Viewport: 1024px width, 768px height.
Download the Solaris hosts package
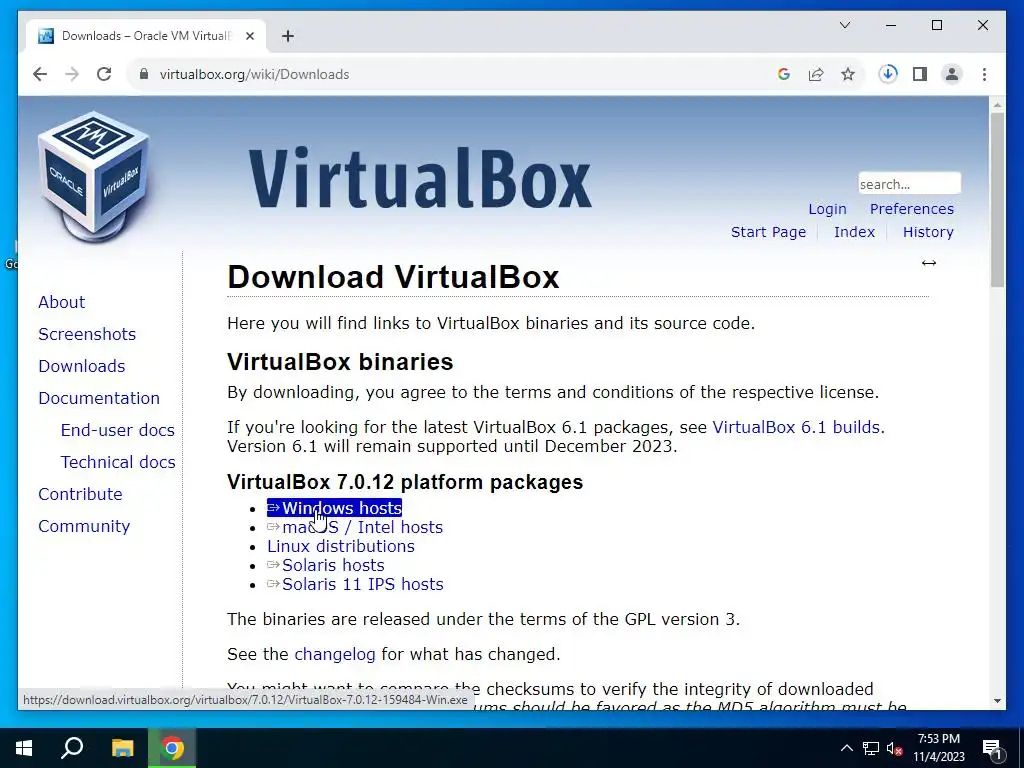click(x=326, y=565)
